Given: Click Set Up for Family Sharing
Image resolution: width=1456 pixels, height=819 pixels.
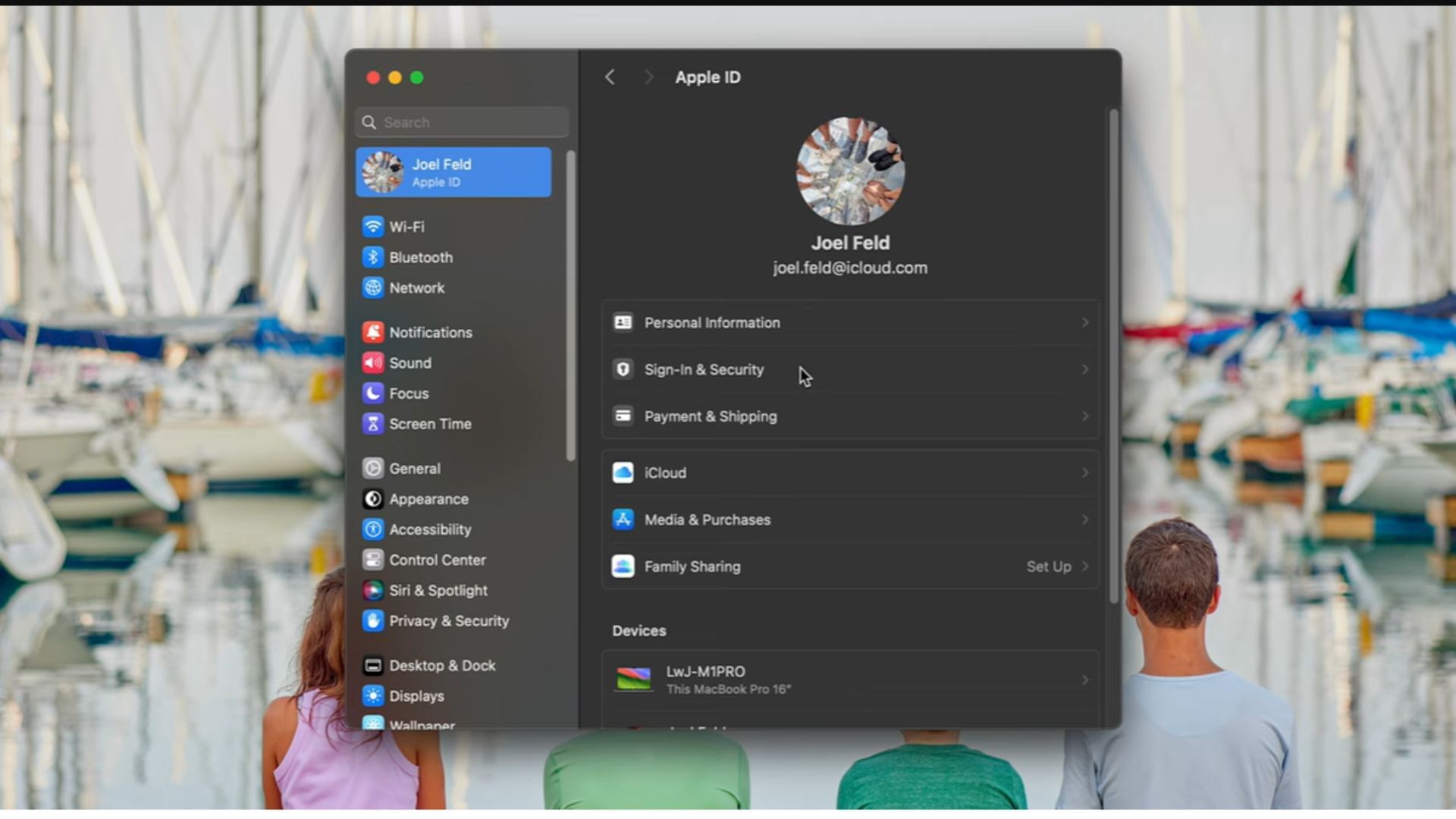Looking at the screenshot, I should pos(1049,566).
